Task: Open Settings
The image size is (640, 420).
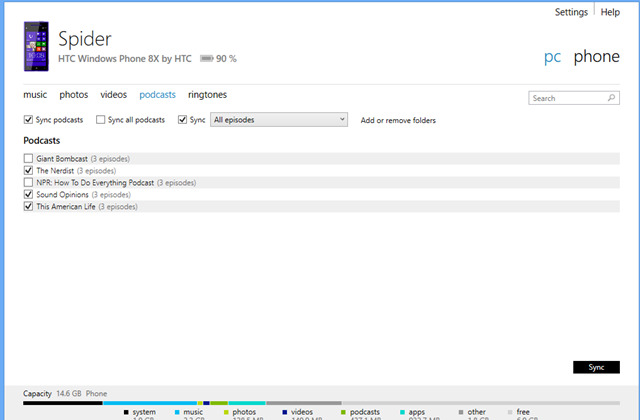Action: (571, 12)
